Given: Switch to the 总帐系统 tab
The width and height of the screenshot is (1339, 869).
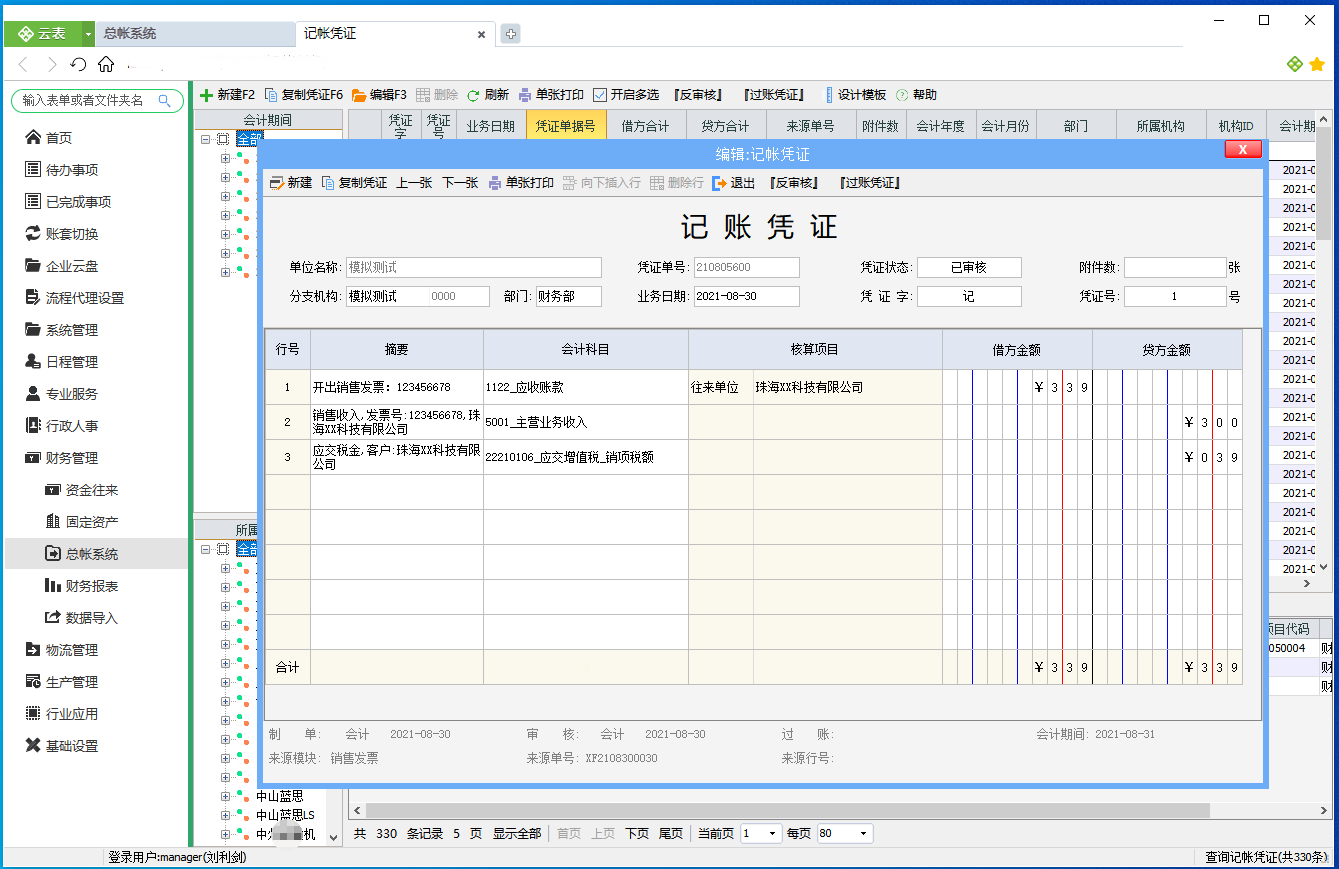Looking at the screenshot, I should 194,34.
